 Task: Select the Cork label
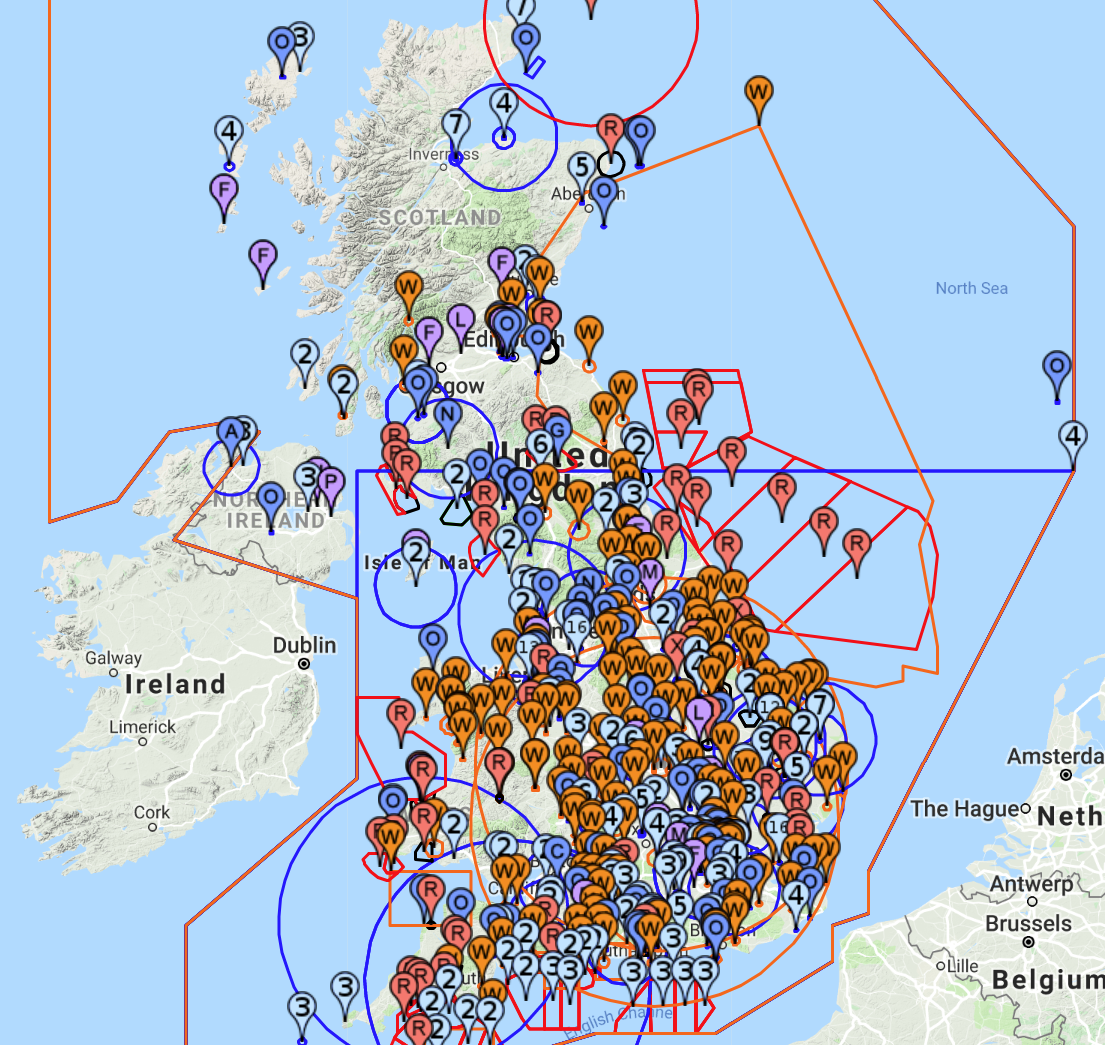tap(152, 812)
